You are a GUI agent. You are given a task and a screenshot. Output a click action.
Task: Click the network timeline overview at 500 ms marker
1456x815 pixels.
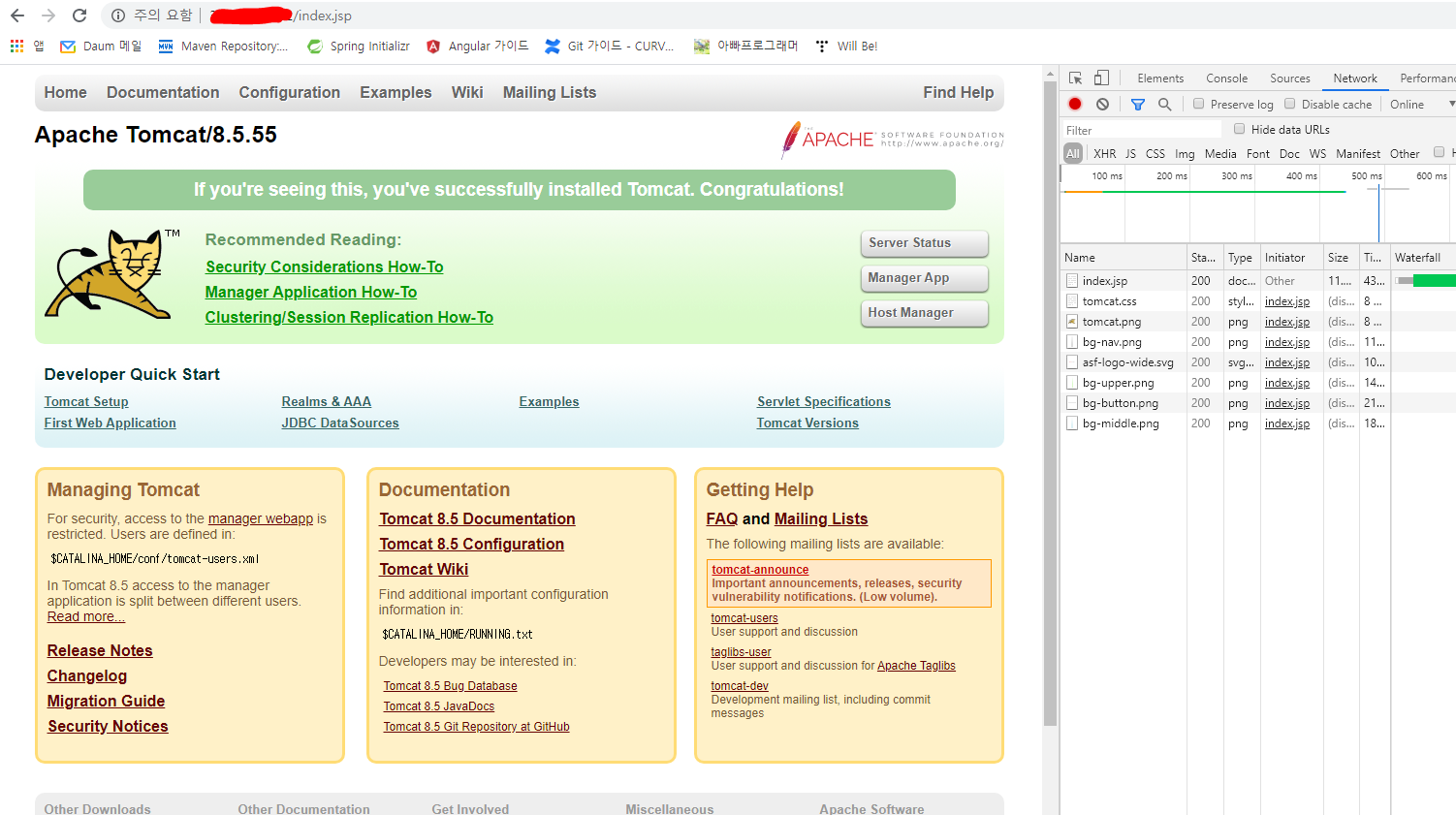pyautogui.click(x=1366, y=176)
